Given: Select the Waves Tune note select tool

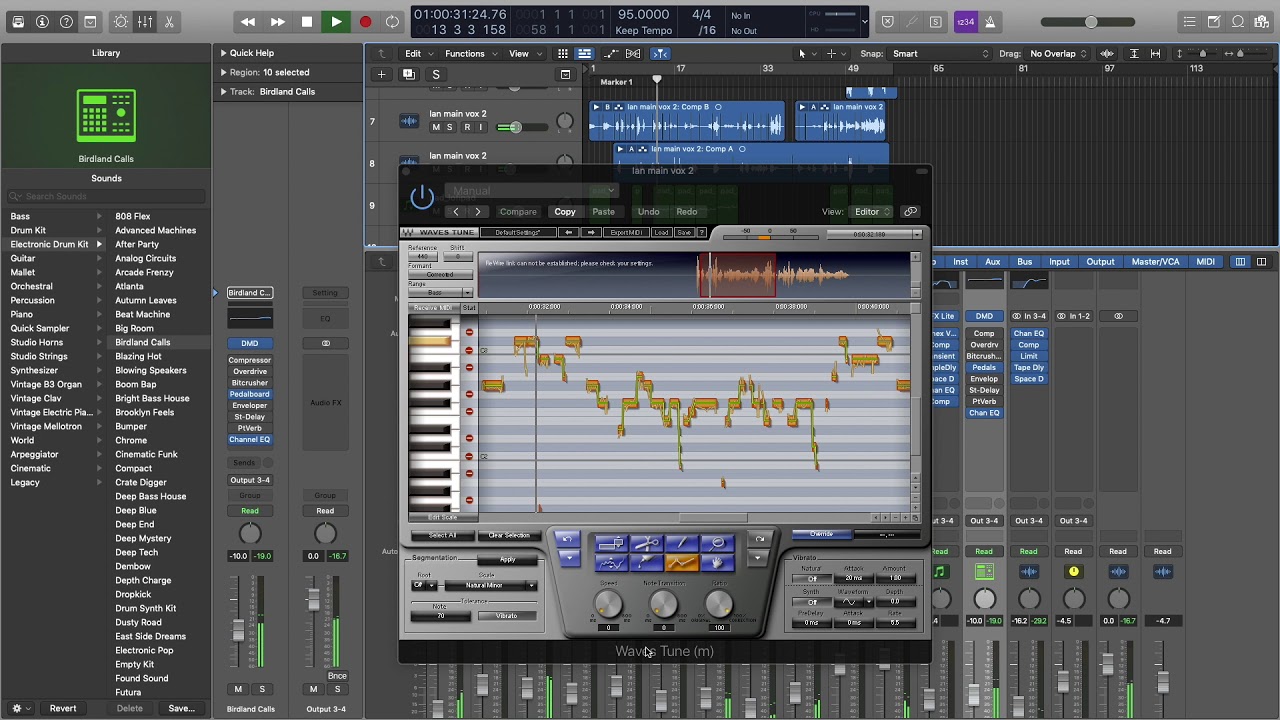Looking at the screenshot, I should point(611,544).
